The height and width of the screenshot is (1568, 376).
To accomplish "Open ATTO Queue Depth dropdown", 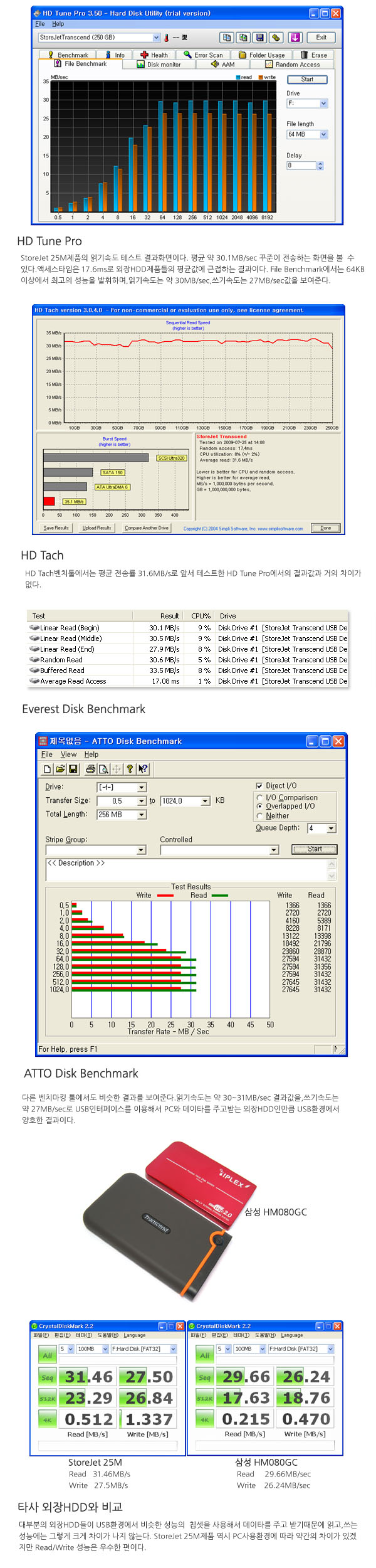I will point(321,829).
